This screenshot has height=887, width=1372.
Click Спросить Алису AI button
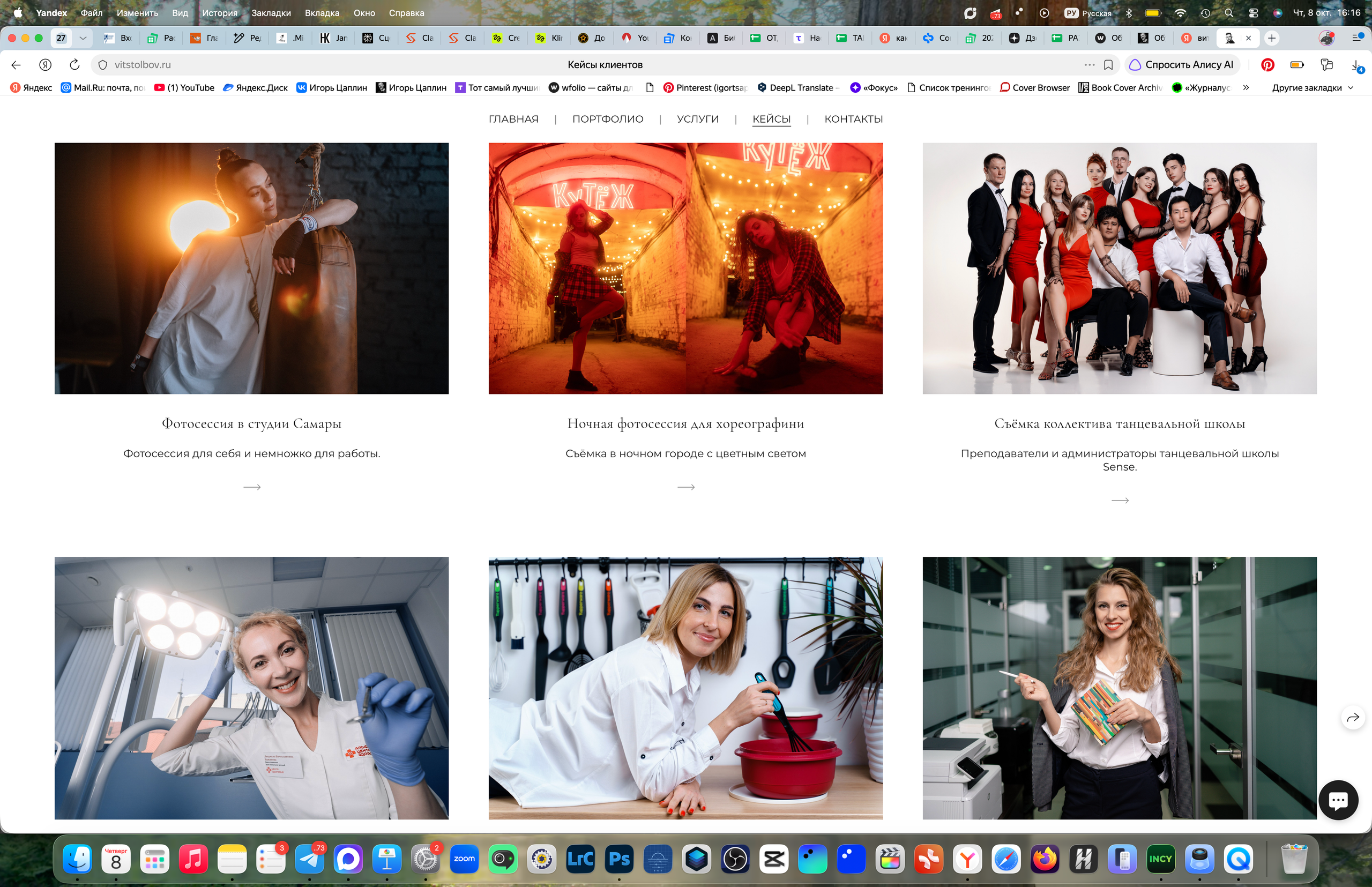[1181, 64]
